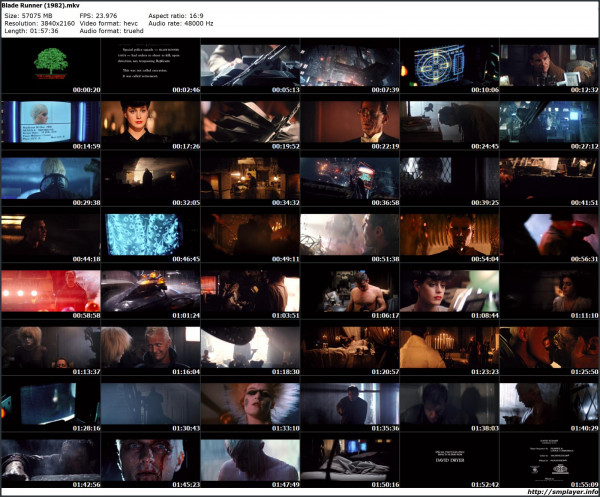
Task: Click the thumbnail at 00:49:11
Action: point(250,235)
